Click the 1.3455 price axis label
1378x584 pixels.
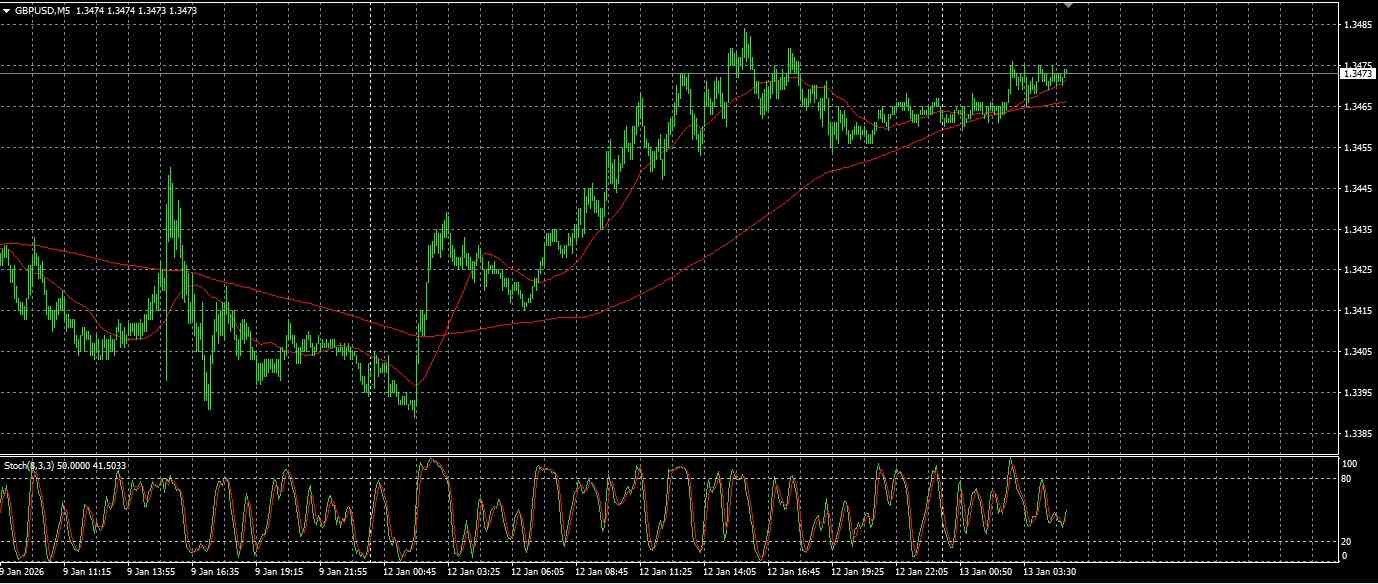1357,147
